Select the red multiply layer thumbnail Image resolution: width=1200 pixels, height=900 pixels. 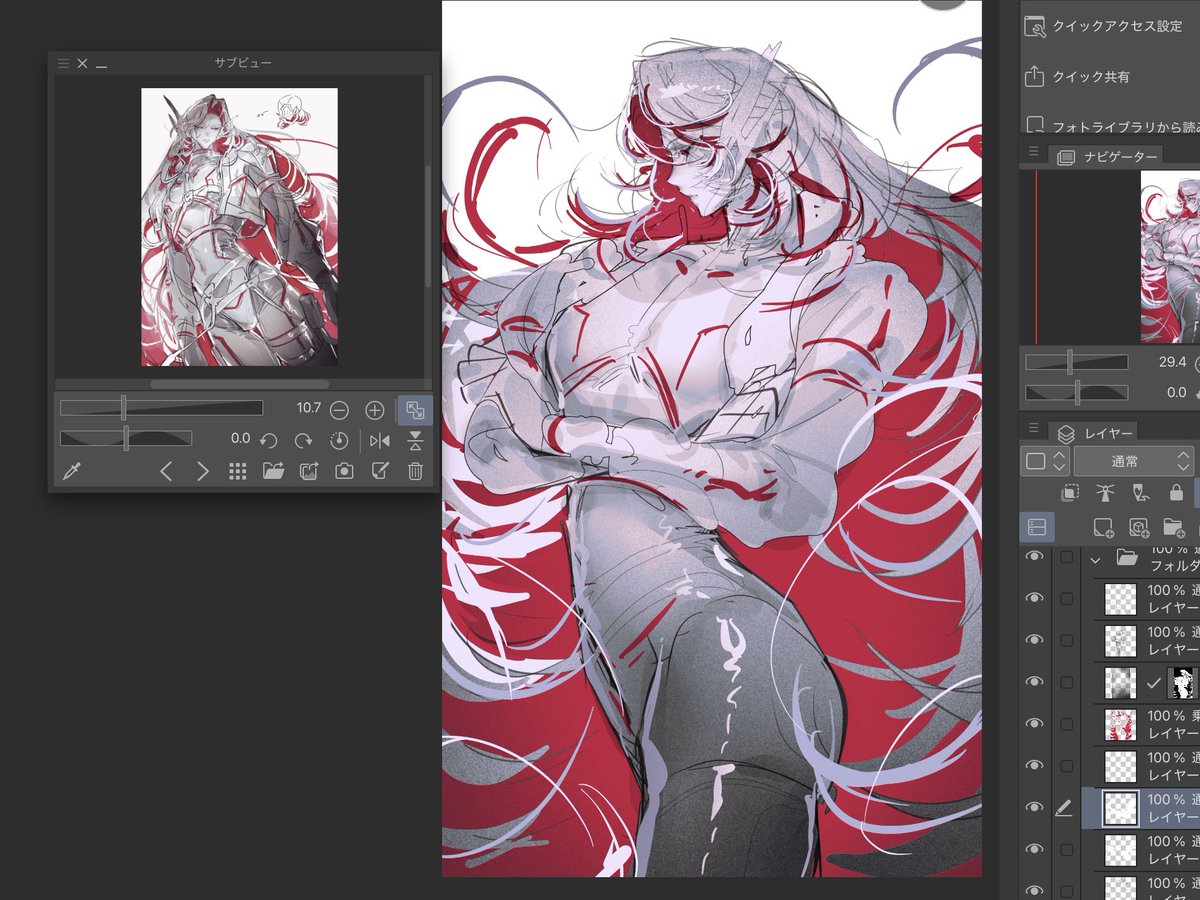tap(1120, 725)
